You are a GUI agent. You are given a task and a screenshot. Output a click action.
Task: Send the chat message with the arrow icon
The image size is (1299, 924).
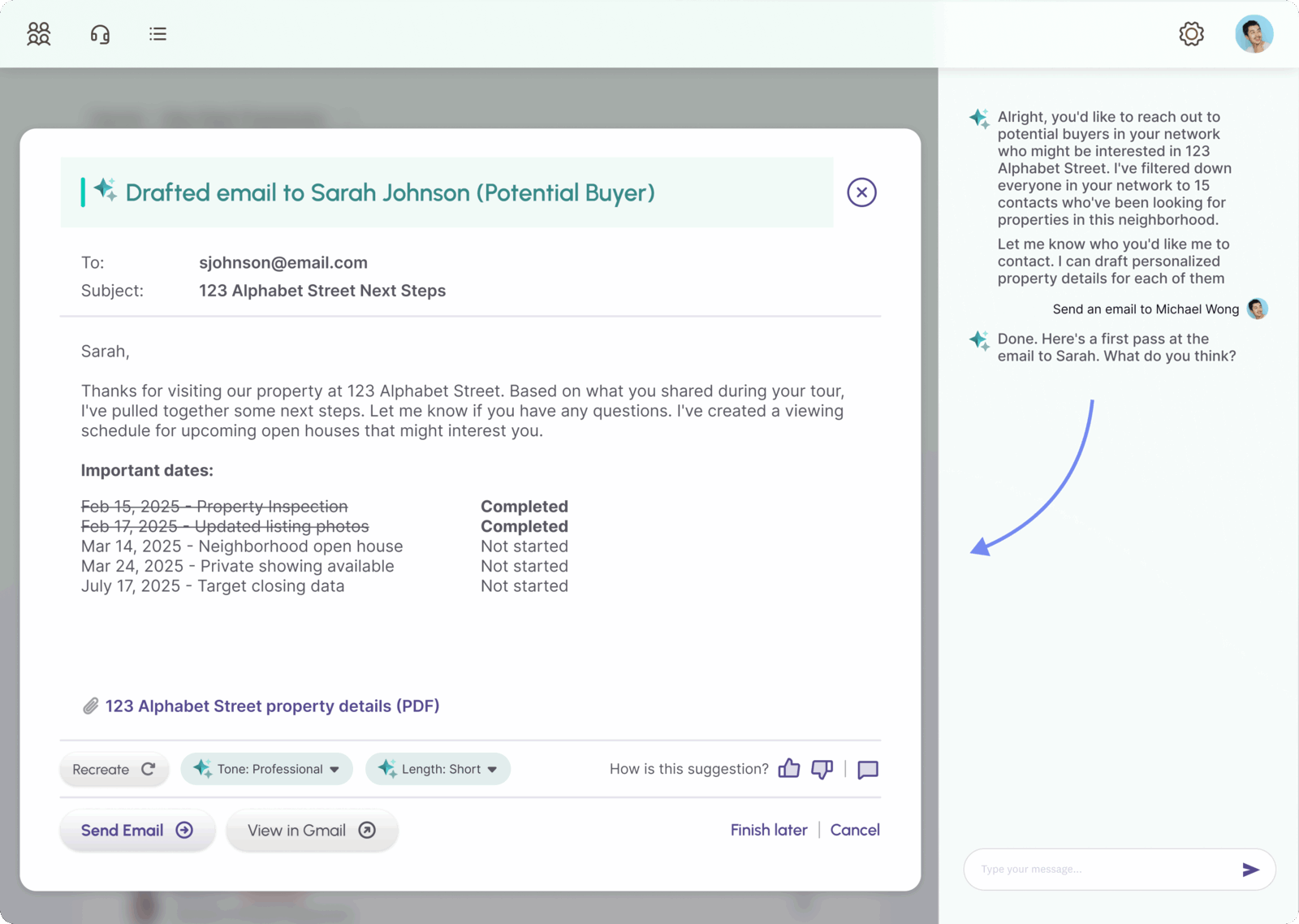click(x=1250, y=870)
